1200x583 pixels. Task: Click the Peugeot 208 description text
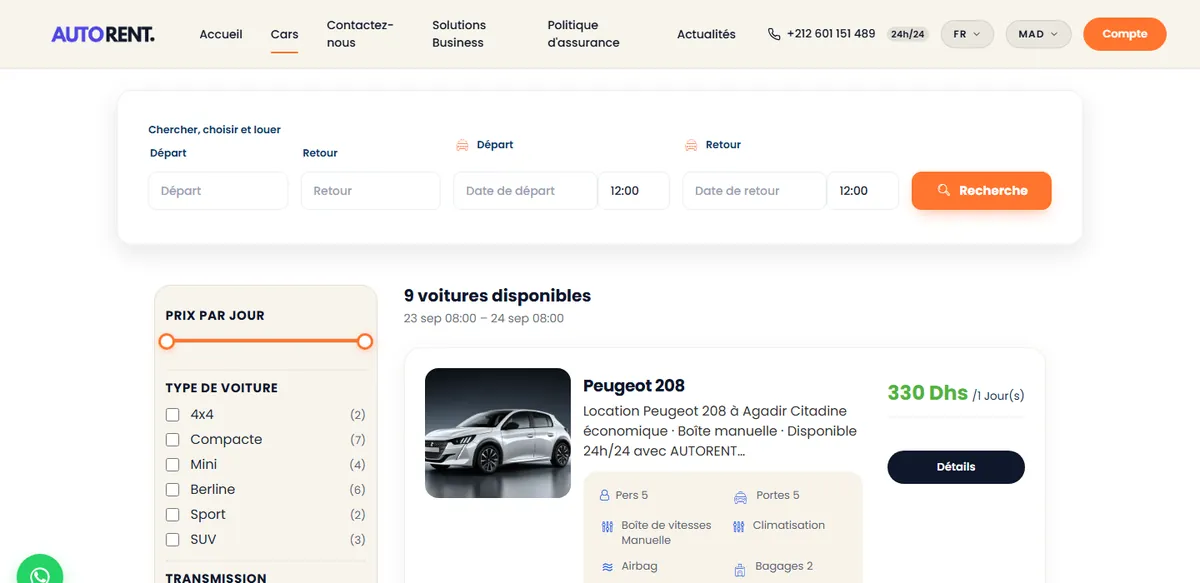pos(720,431)
